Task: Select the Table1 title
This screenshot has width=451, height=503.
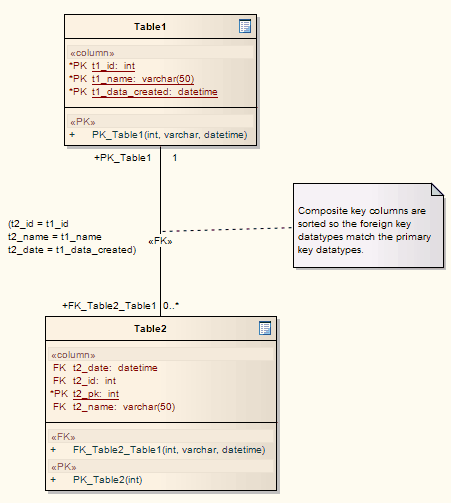Action: point(150,27)
